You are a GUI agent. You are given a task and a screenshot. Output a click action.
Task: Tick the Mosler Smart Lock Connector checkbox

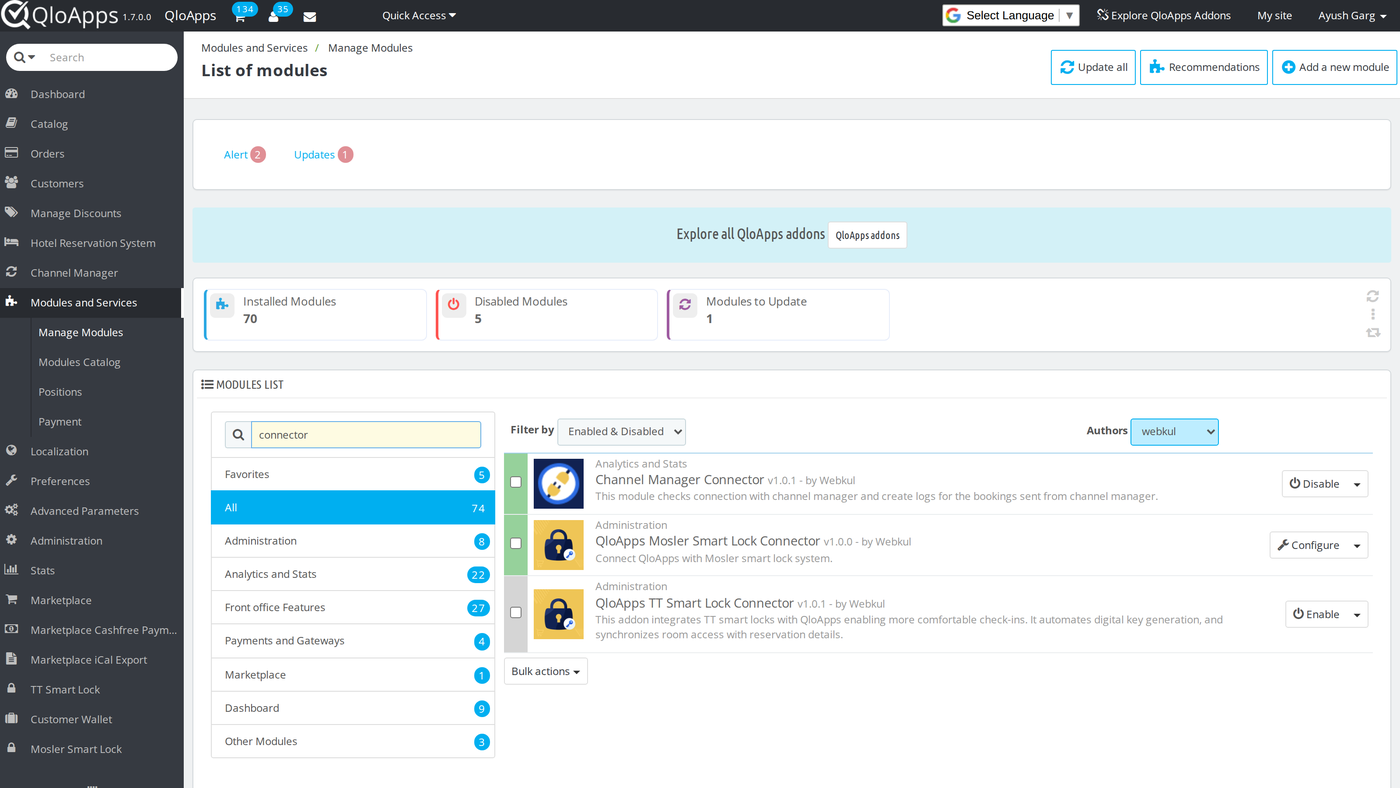[516, 543]
